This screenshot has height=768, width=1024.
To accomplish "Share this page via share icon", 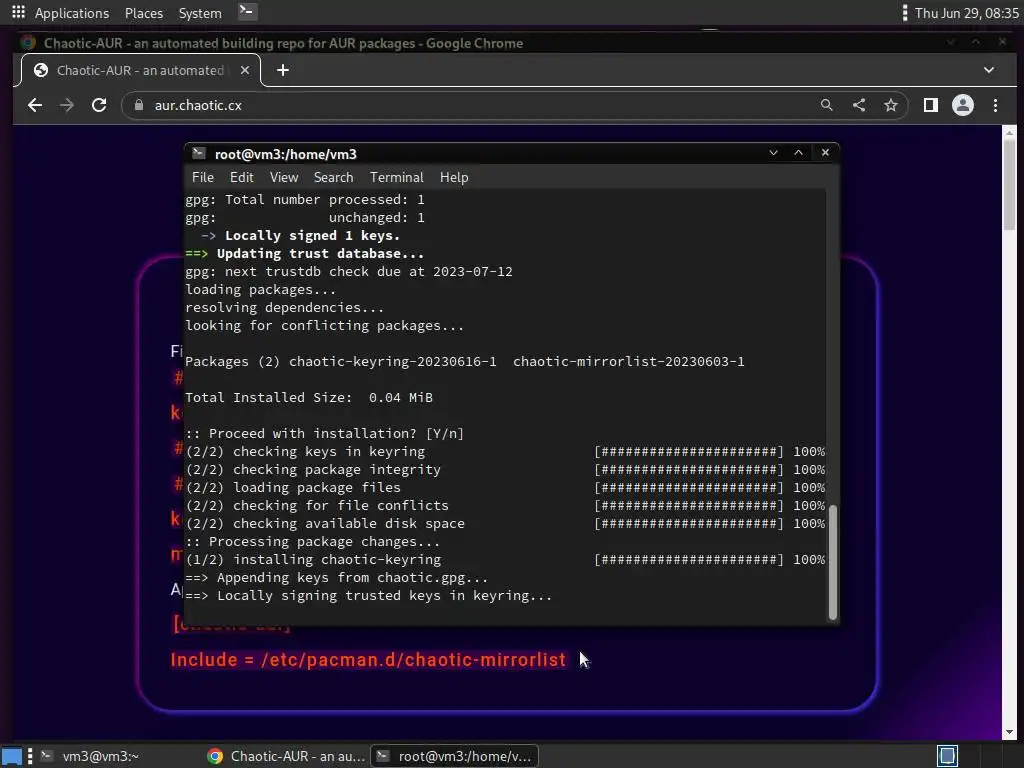I will coord(859,105).
